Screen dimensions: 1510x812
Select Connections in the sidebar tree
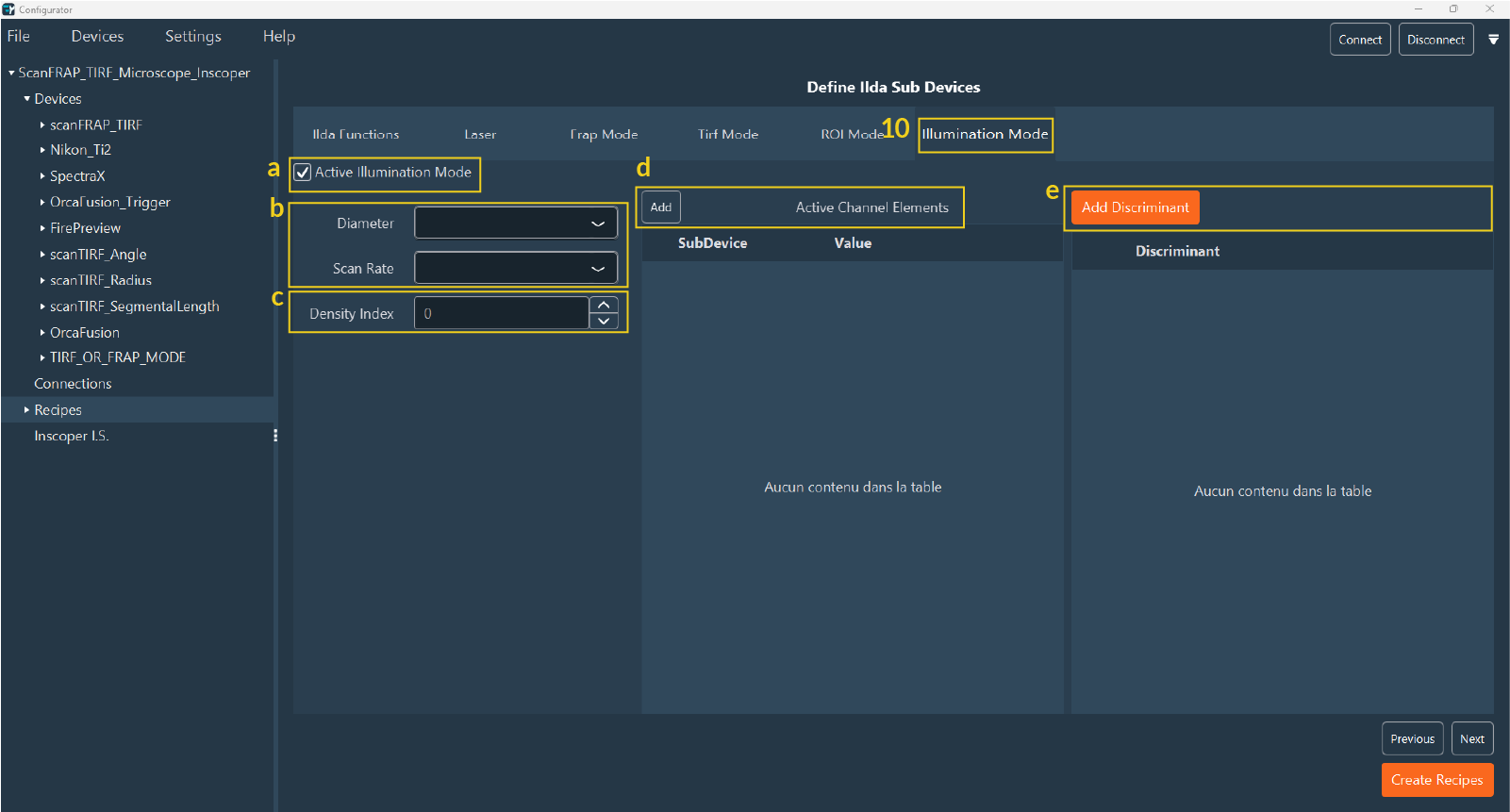tap(73, 384)
